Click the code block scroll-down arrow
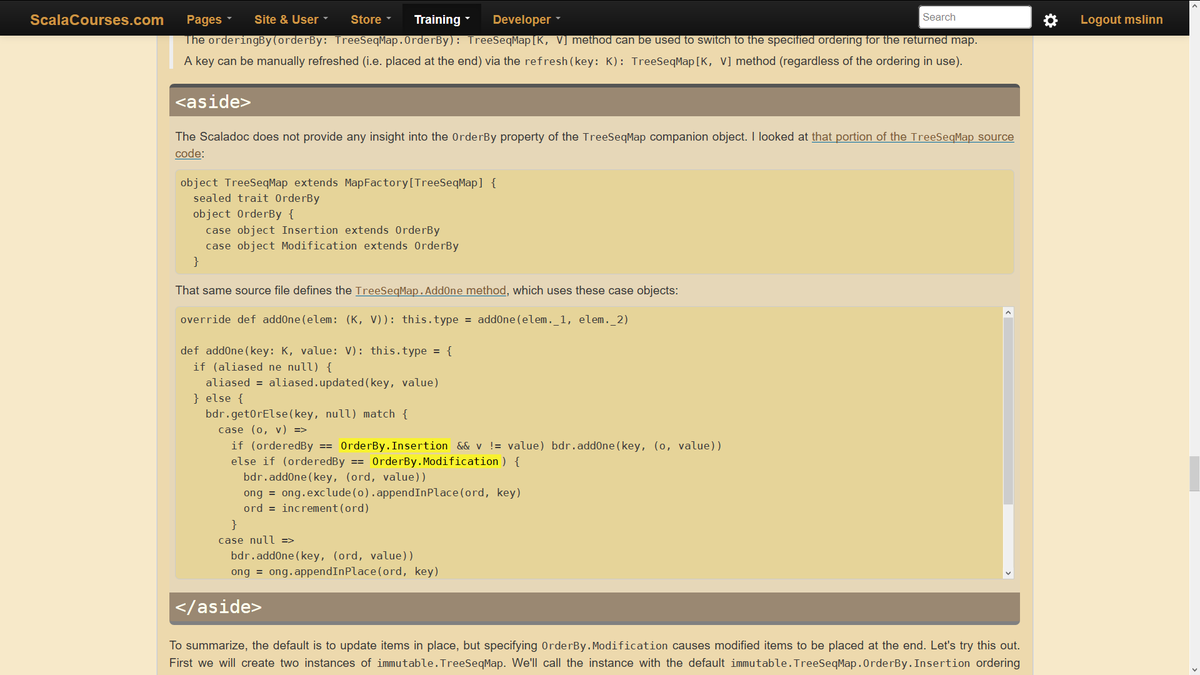Screen dimensions: 1200x675 [1008, 572]
